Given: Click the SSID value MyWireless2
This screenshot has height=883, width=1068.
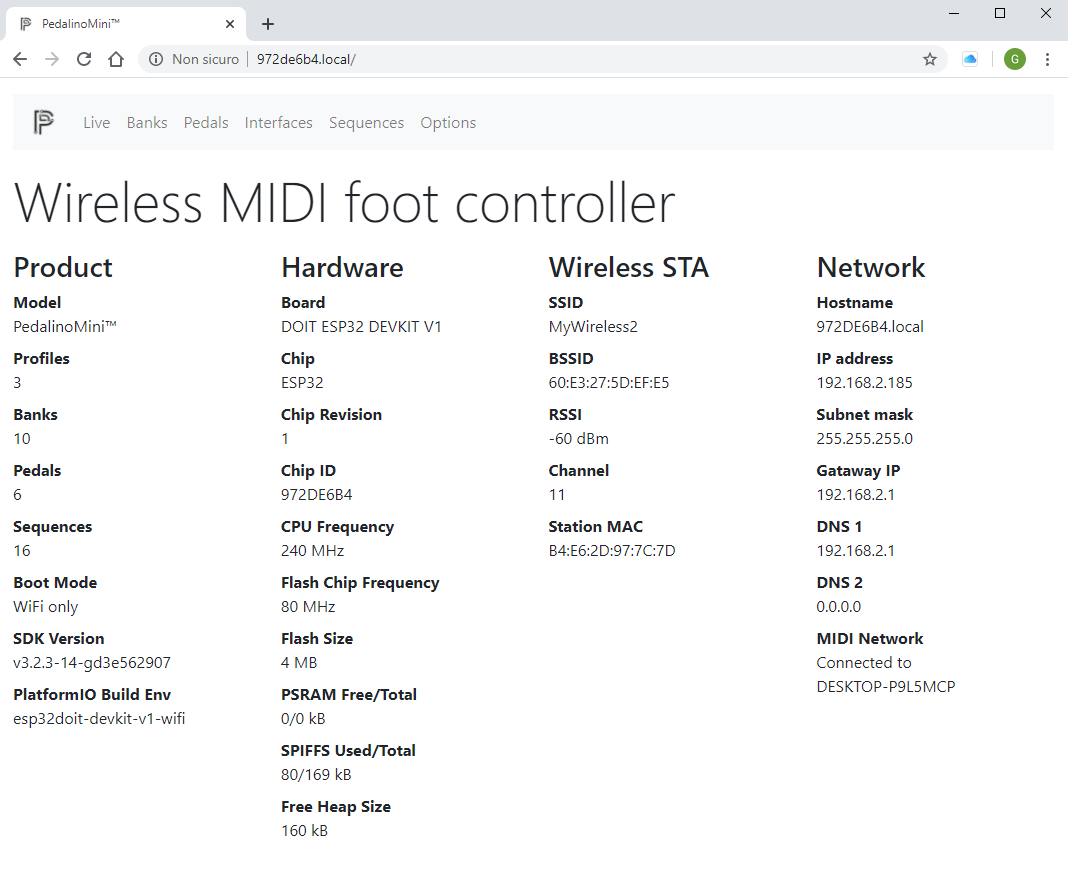Looking at the screenshot, I should (593, 327).
